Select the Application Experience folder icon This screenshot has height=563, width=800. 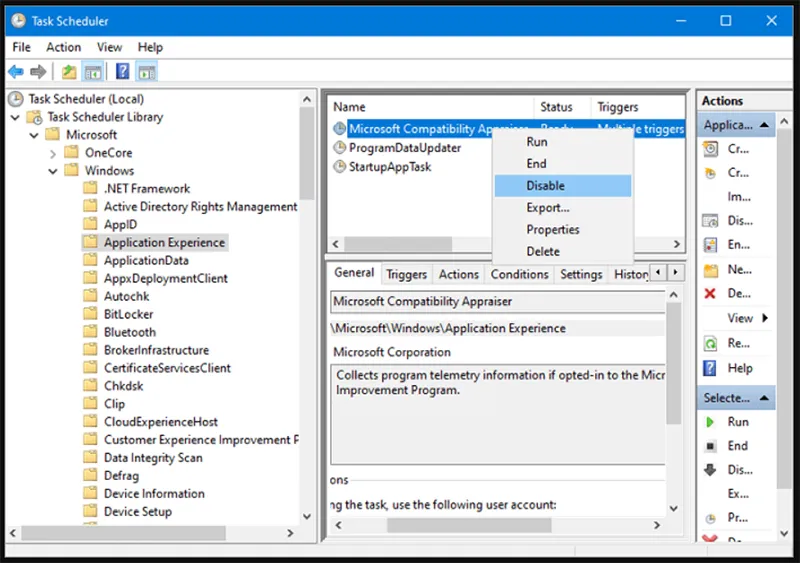[90, 241]
